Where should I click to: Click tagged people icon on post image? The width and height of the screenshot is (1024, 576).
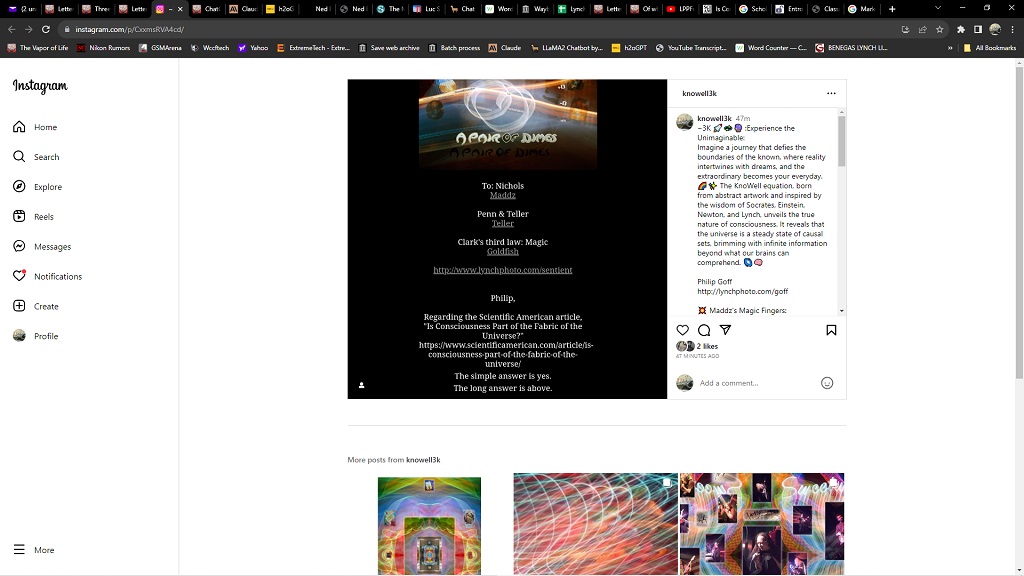[x=361, y=385]
